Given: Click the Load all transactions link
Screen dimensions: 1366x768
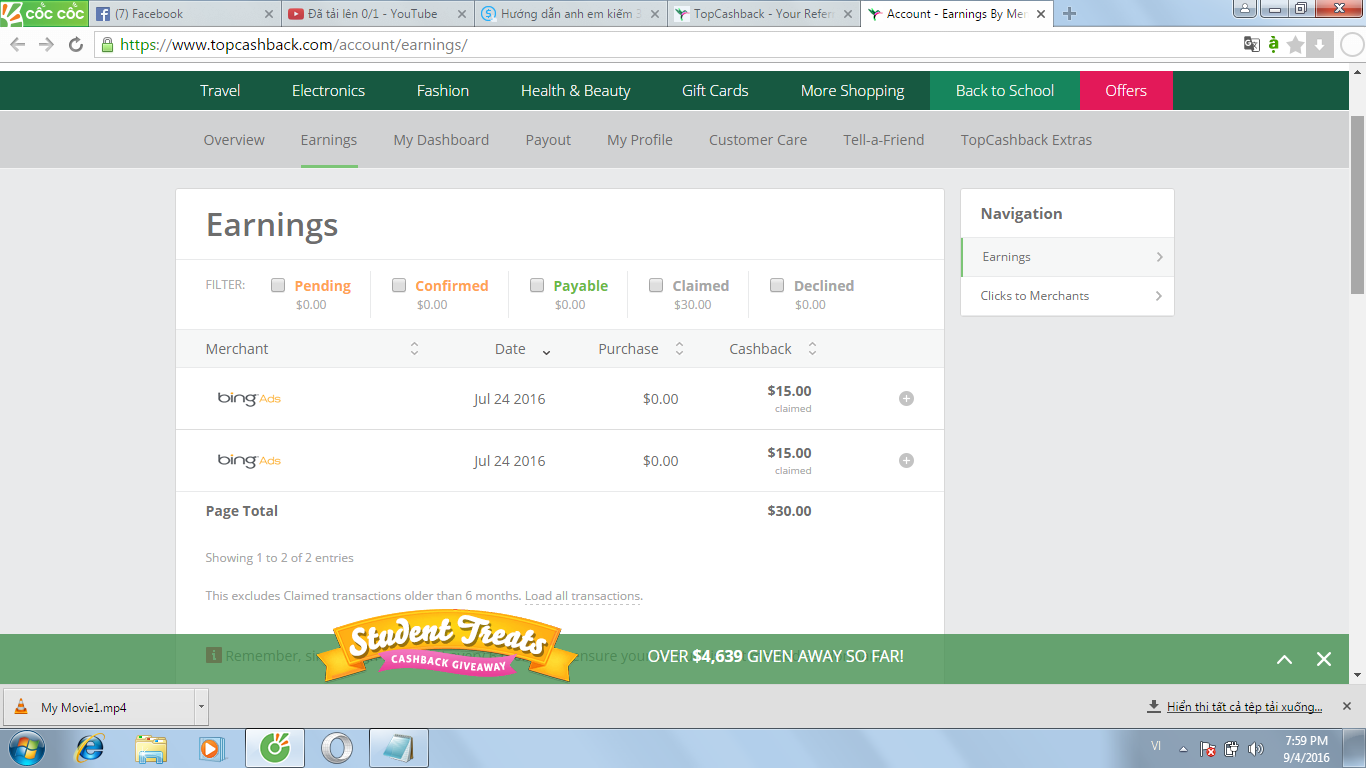Looking at the screenshot, I should (x=583, y=596).
